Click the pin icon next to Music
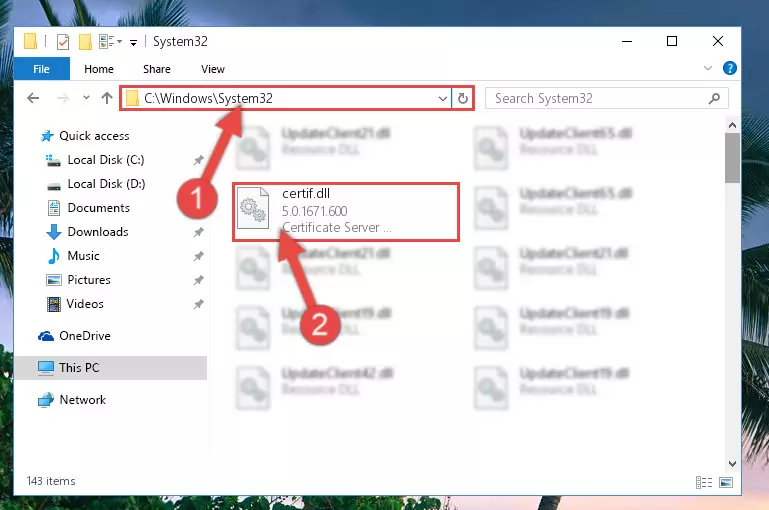Viewport: 769px width, 510px height. point(199,256)
